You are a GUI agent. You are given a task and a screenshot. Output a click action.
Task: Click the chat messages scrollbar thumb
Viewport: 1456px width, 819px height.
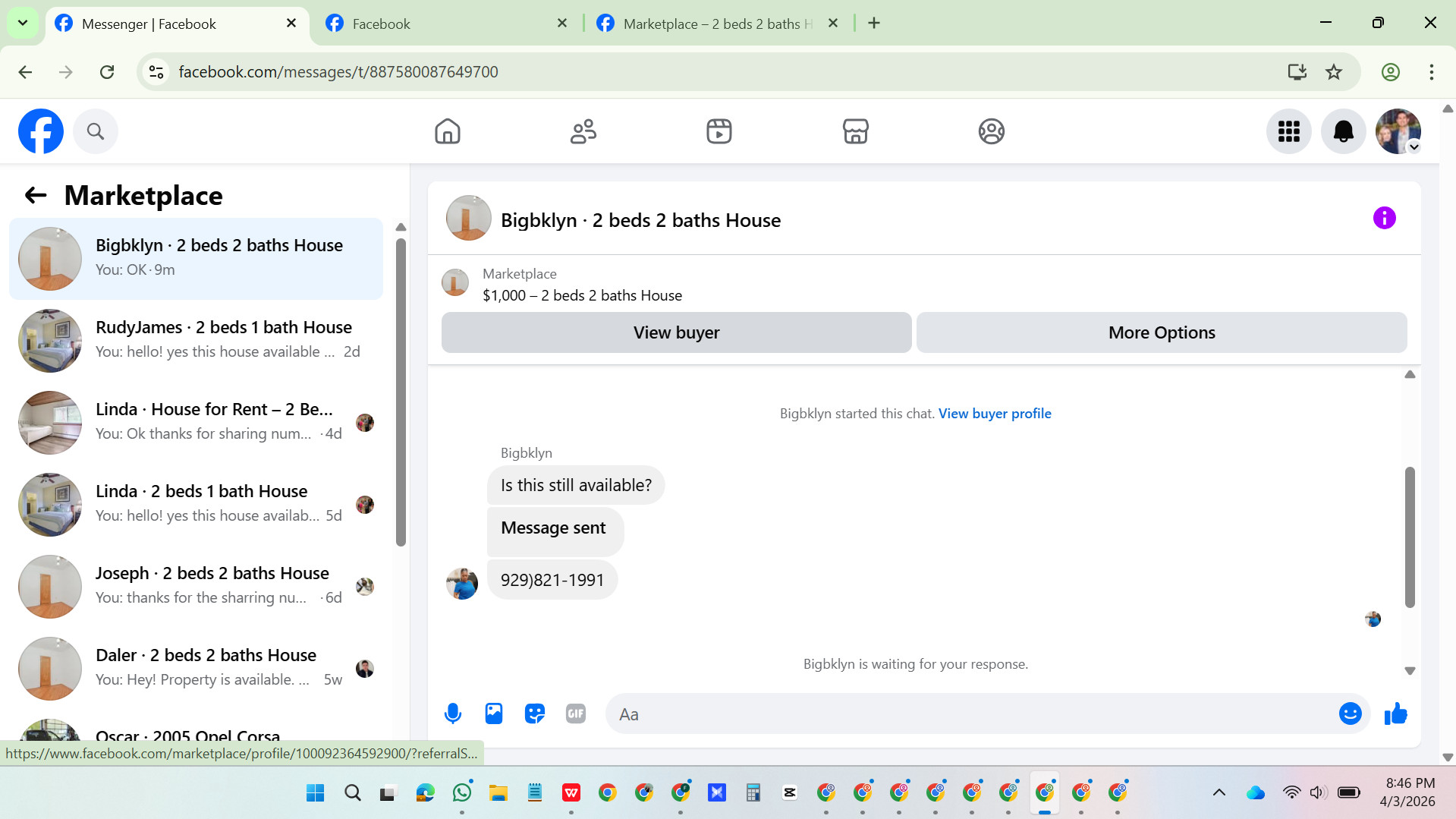click(1410, 537)
